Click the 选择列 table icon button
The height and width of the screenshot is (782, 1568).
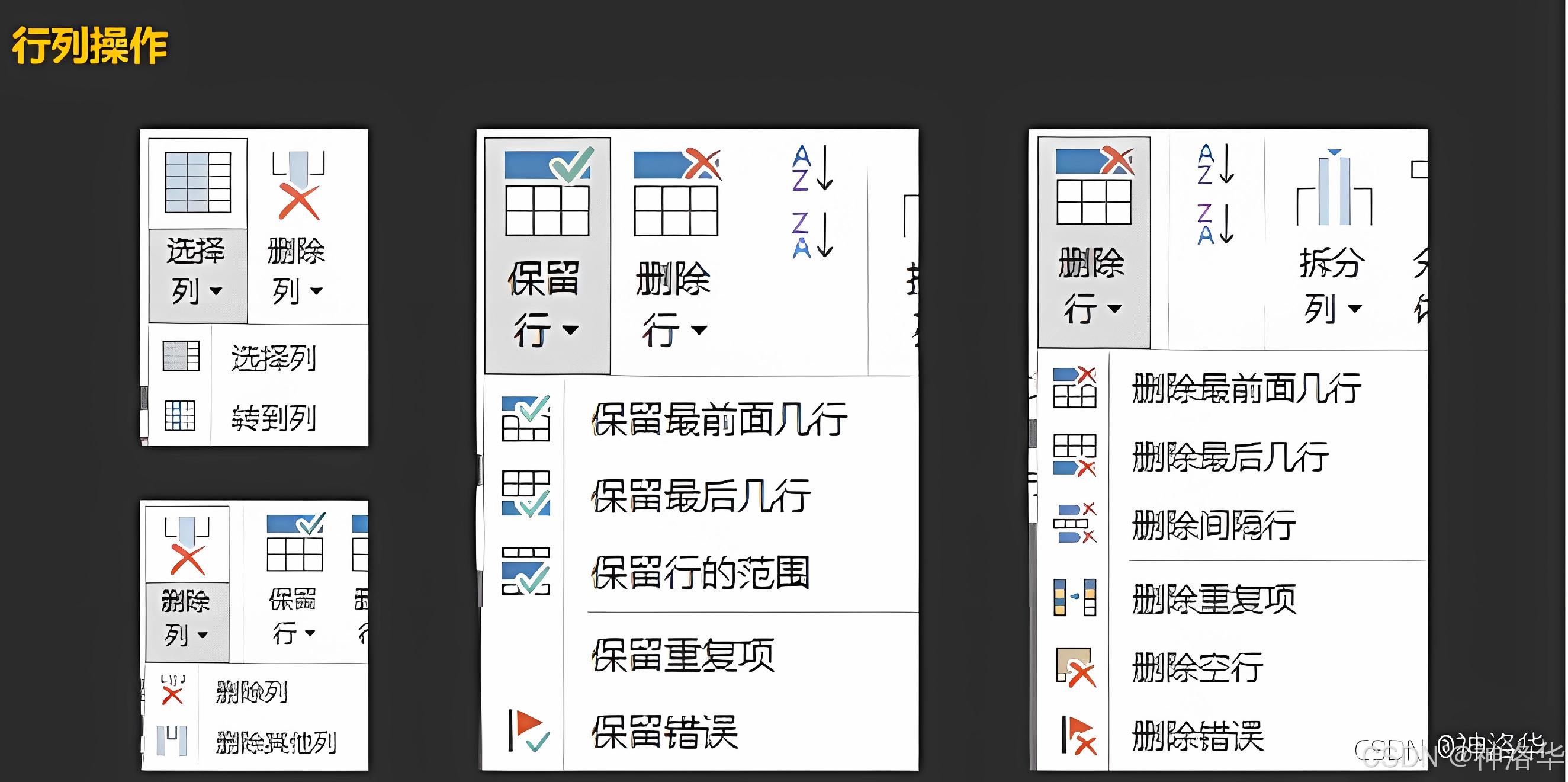pos(198,182)
